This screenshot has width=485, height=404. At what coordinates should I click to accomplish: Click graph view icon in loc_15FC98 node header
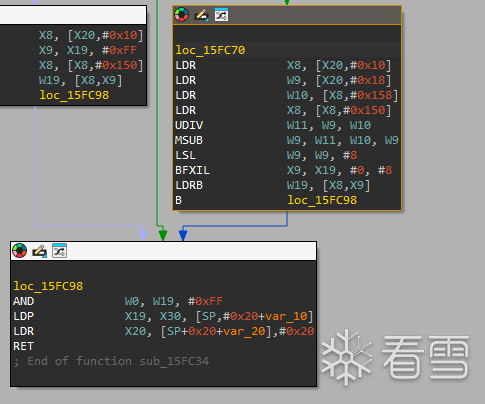pyautogui.click(x=59, y=251)
